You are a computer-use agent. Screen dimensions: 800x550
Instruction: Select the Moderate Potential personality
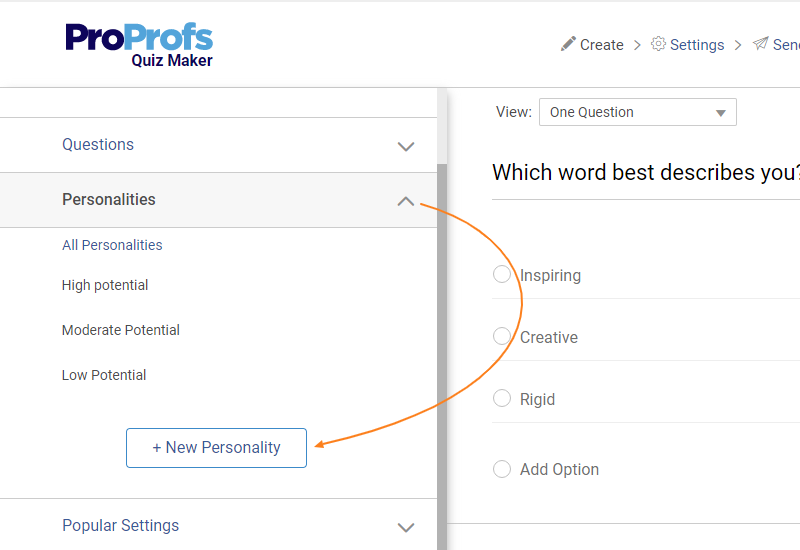click(x=121, y=330)
